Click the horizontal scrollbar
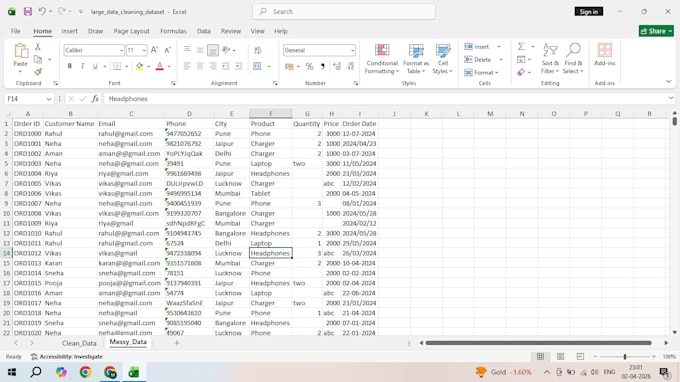 538,343
